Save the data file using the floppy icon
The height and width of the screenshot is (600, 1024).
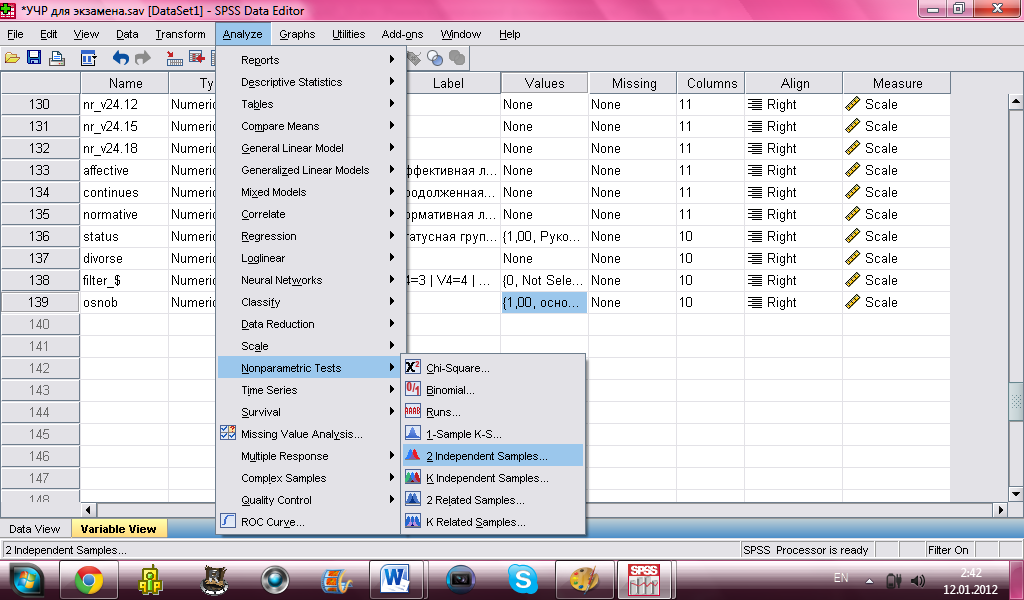pos(34,58)
